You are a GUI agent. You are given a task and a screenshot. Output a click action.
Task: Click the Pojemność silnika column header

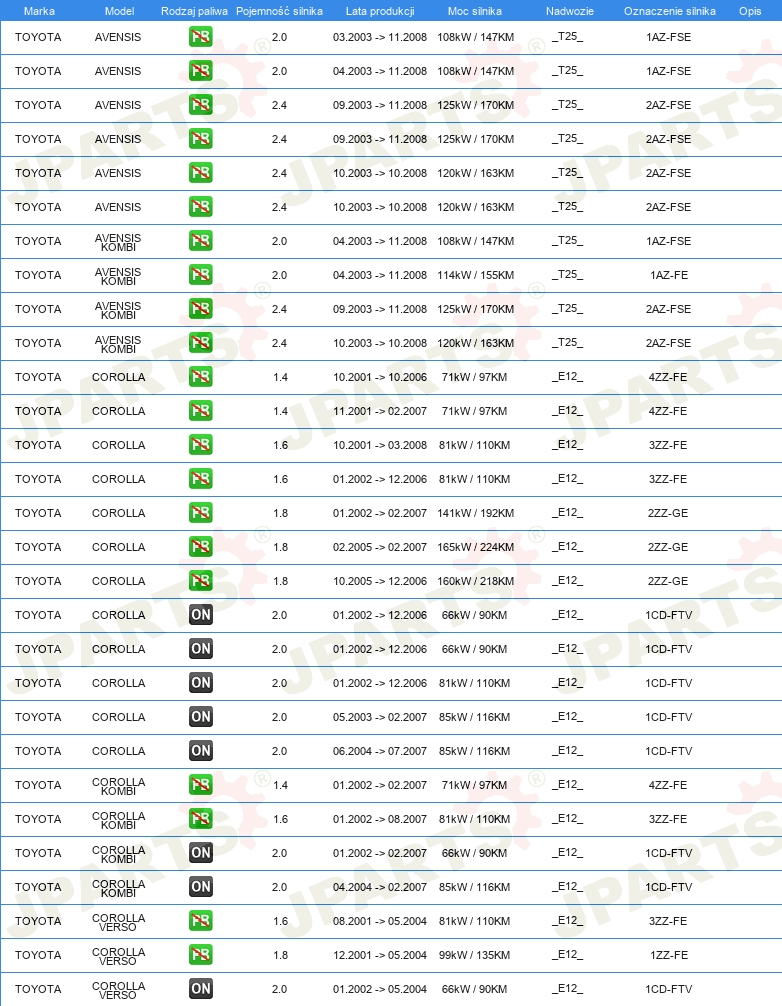pyautogui.click(x=279, y=11)
